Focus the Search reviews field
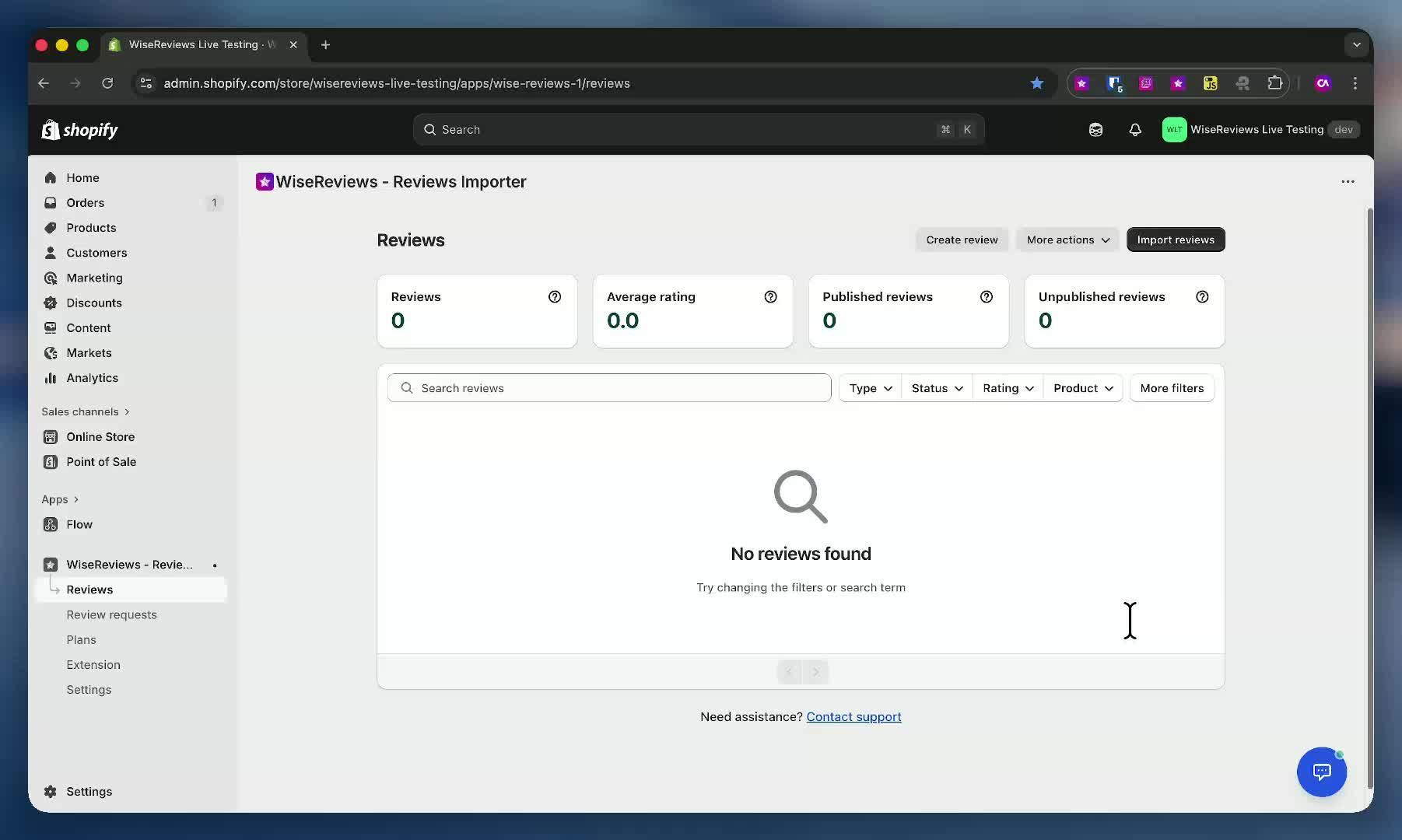The height and width of the screenshot is (840, 1402). point(609,388)
